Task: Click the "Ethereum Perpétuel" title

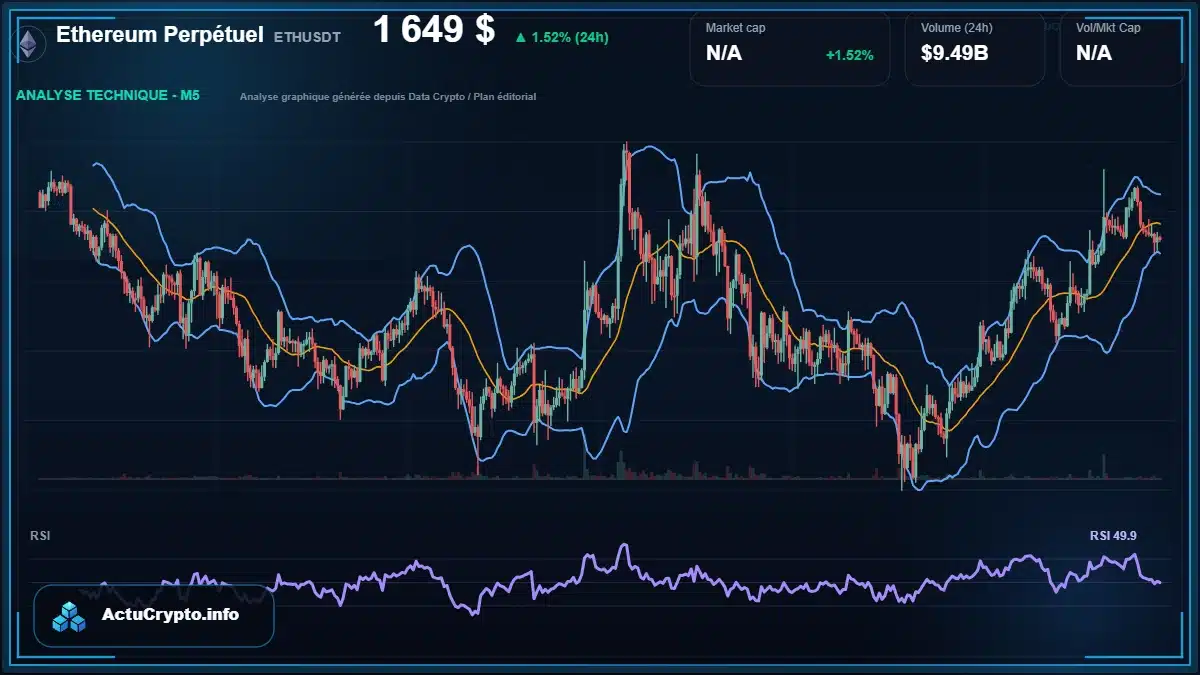Action: pyautogui.click(x=160, y=35)
